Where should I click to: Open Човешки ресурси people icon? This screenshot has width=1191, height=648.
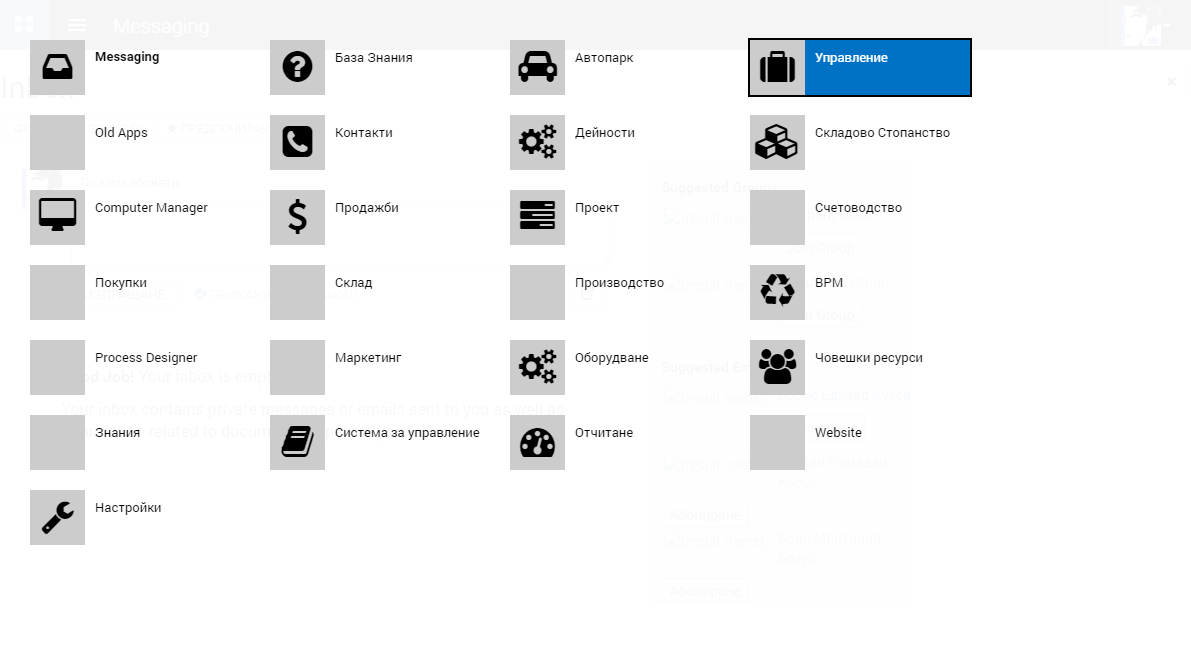tap(777, 368)
